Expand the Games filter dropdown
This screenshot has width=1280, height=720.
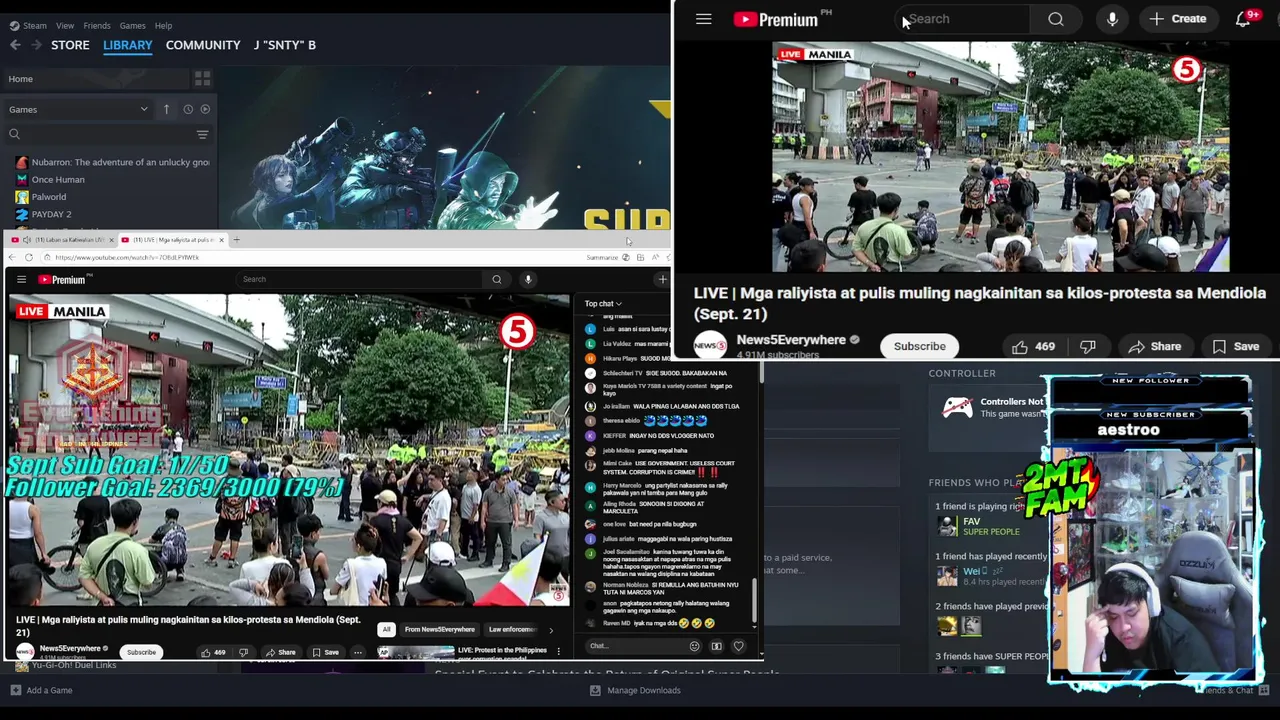click(x=78, y=109)
